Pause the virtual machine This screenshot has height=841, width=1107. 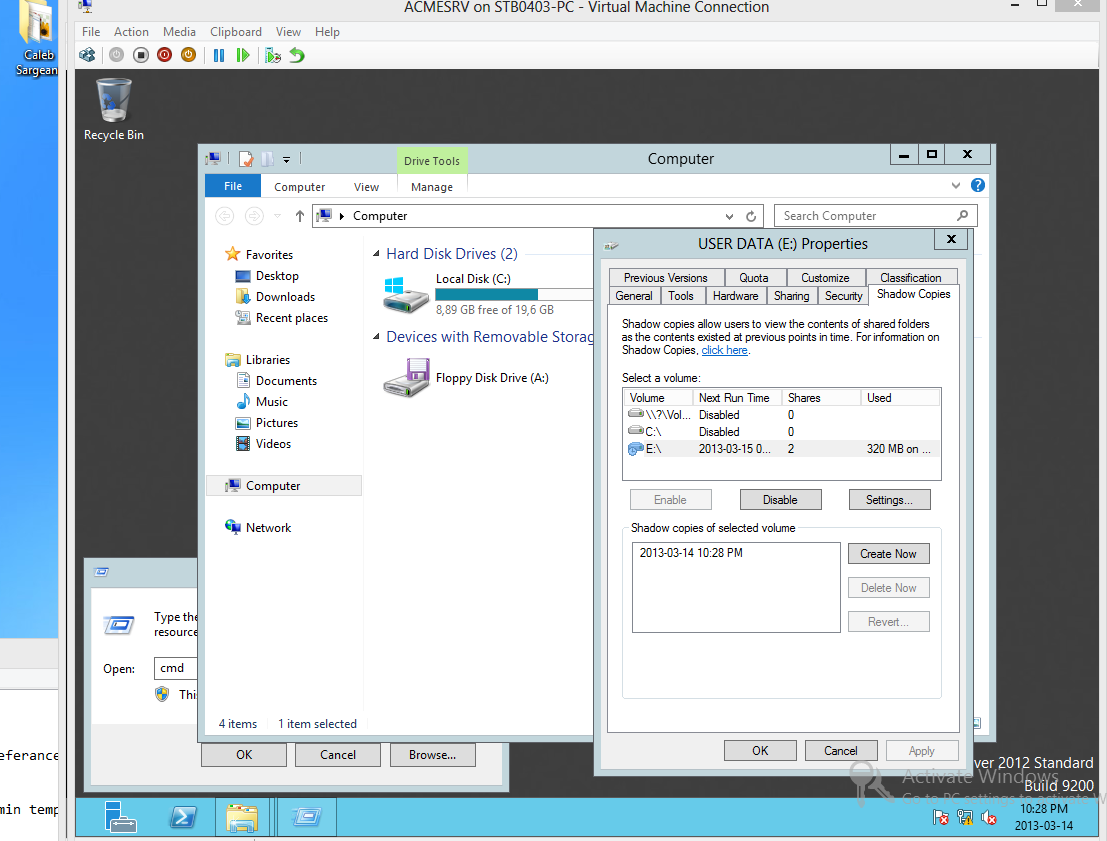point(219,55)
